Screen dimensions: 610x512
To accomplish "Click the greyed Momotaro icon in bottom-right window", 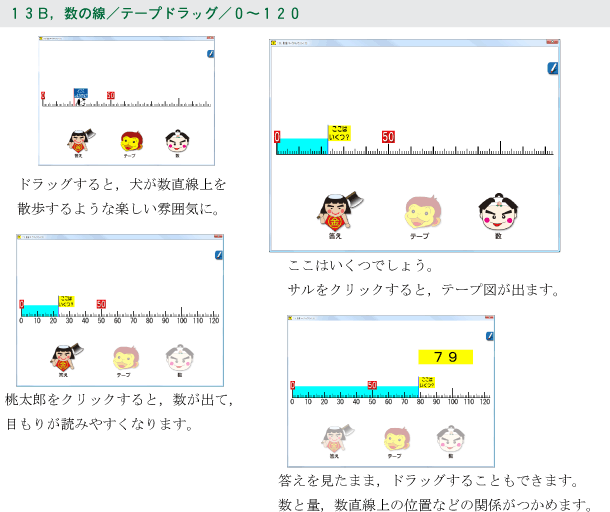I will click(450, 438).
